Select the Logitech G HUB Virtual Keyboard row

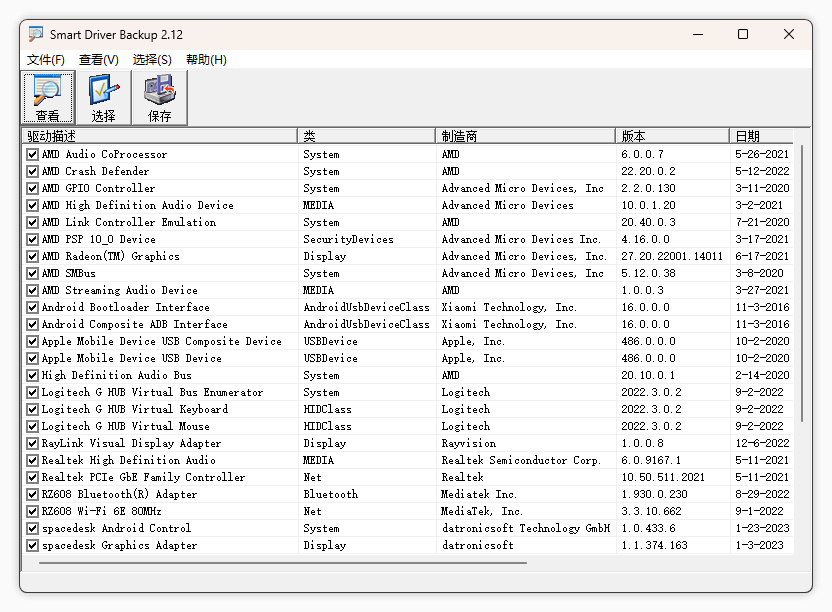(x=134, y=410)
